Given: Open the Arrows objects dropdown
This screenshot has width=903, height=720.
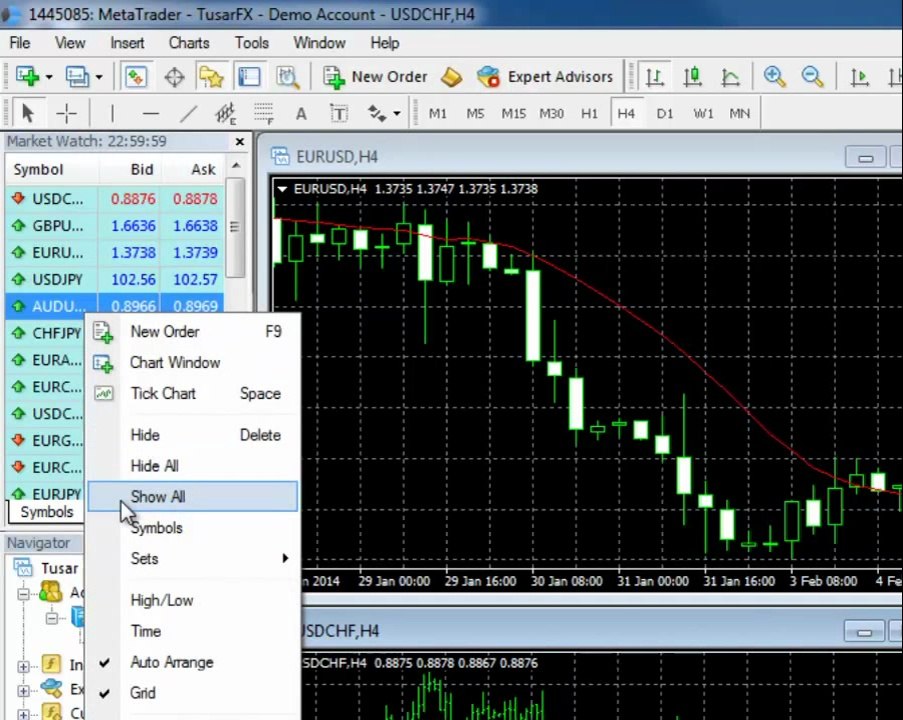Looking at the screenshot, I should (x=397, y=113).
